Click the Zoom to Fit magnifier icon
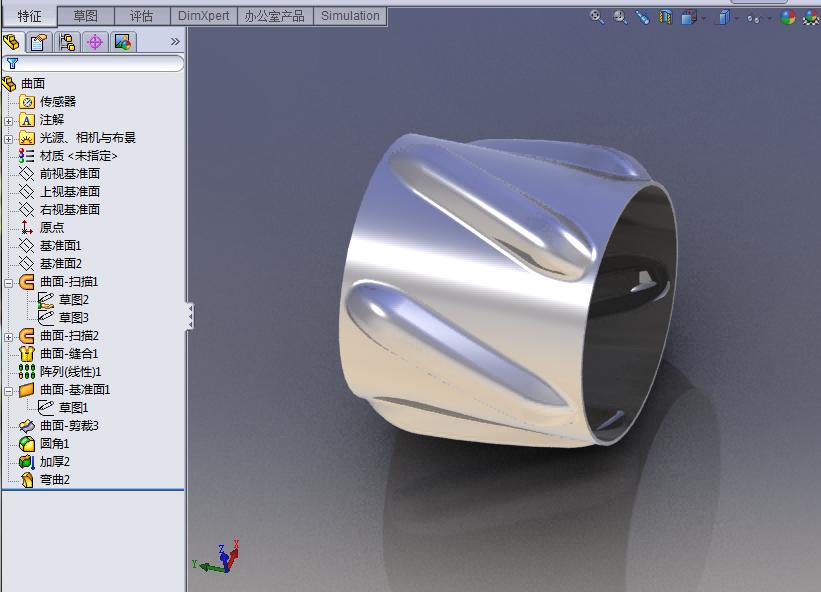This screenshot has height=592, width=821. click(x=596, y=17)
